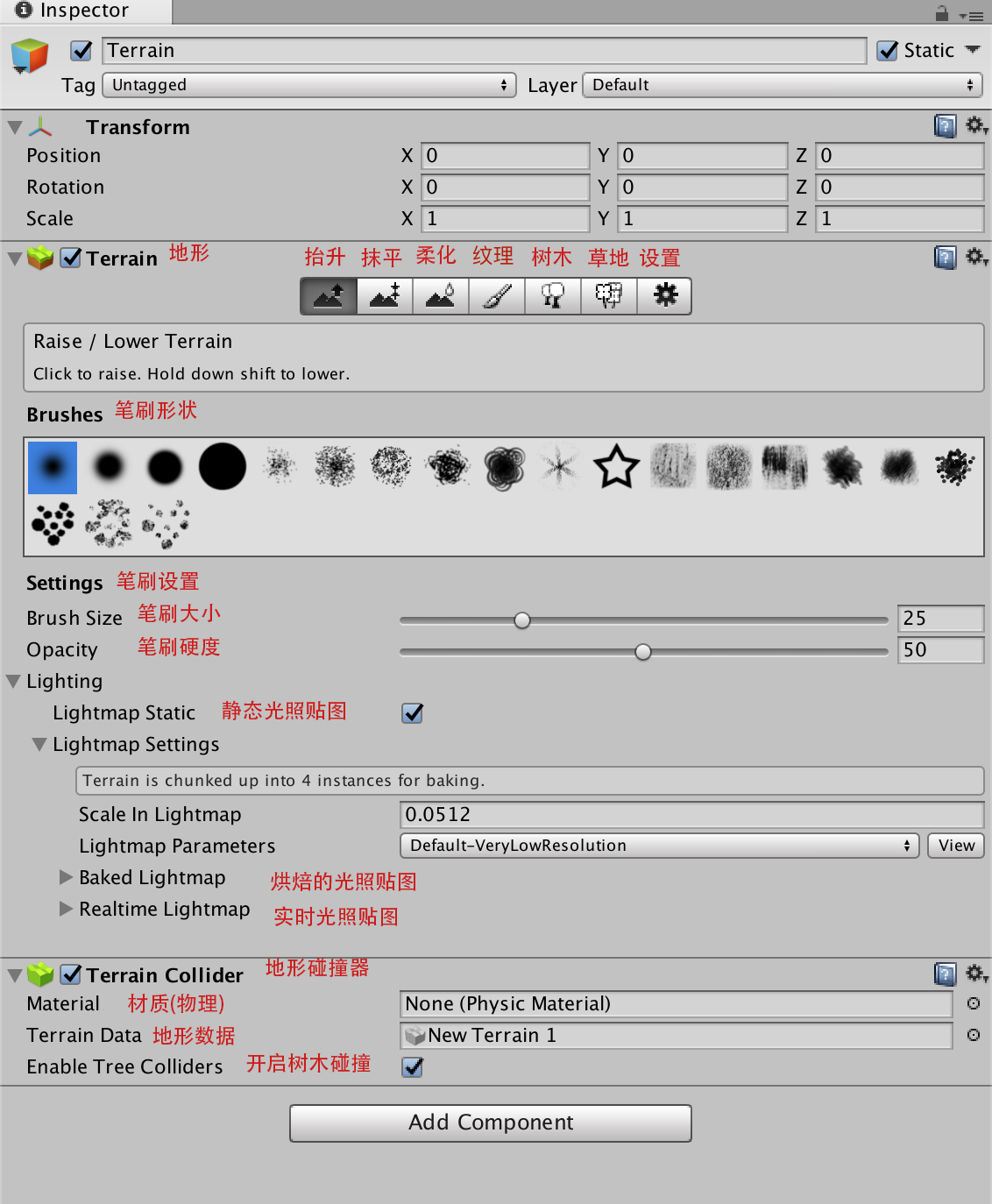The width and height of the screenshot is (992, 1204).
Task: Click the Brush Size value field 25
Action: point(941,619)
